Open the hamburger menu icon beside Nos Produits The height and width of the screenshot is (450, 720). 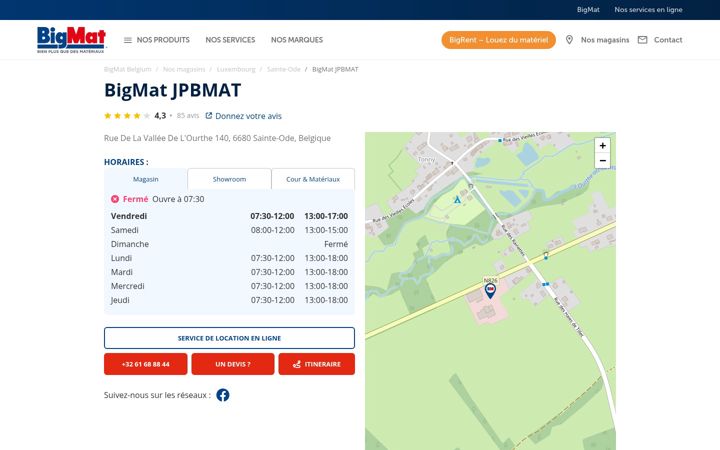coord(128,40)
